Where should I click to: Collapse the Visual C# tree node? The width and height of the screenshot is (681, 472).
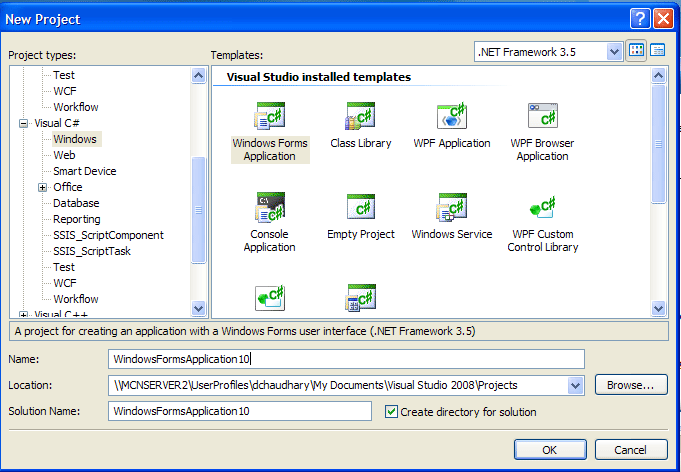point(24,123)
